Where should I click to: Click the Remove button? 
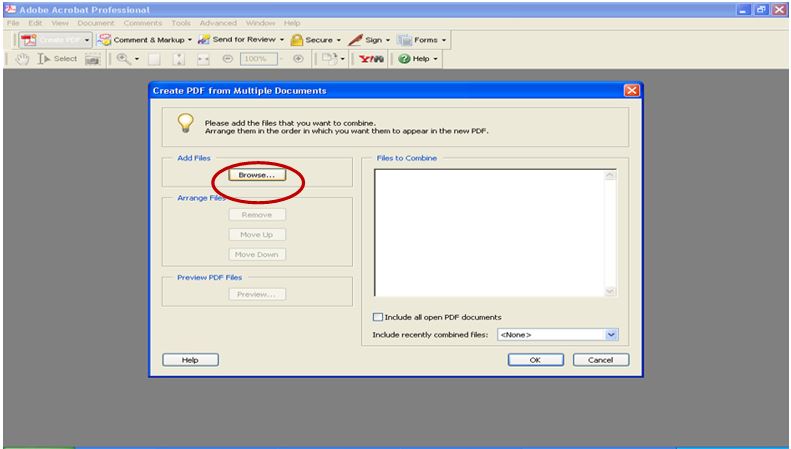click(x=257, y=215)
